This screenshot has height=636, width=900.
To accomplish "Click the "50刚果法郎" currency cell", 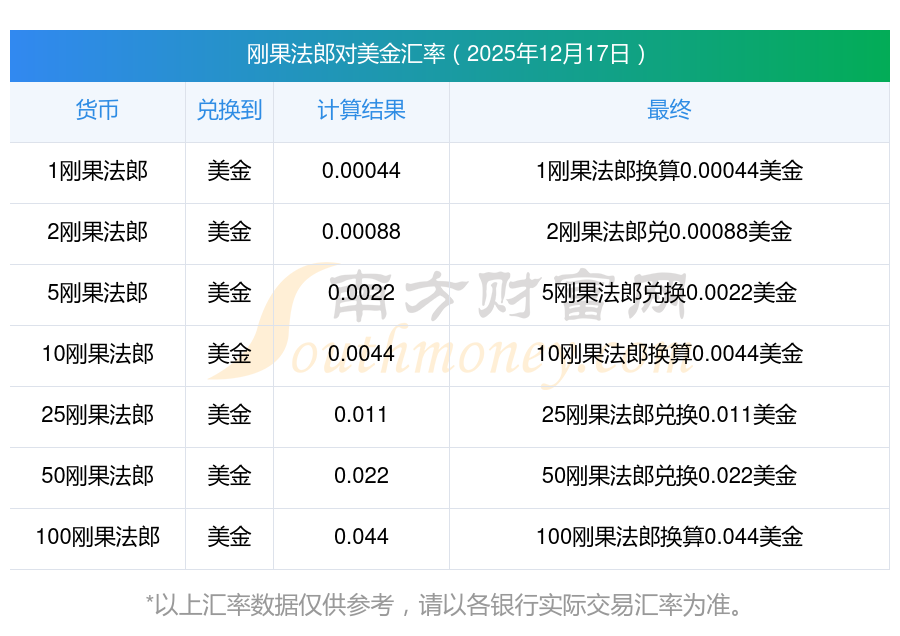I will tap(97, 476).
